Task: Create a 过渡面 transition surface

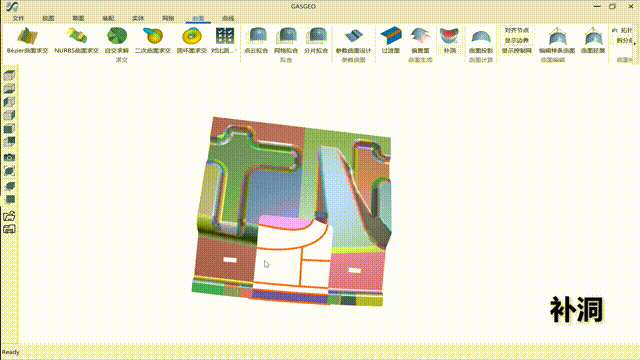Action: pos(391,40)
